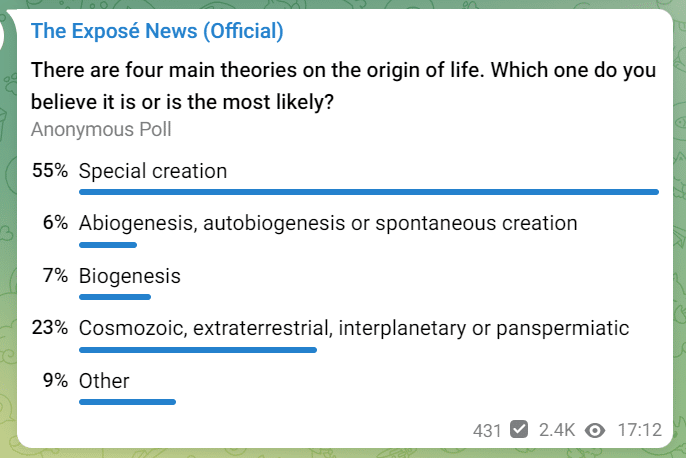Click the Biogenesis result bar
686x458 pixels.
point(115,297)
